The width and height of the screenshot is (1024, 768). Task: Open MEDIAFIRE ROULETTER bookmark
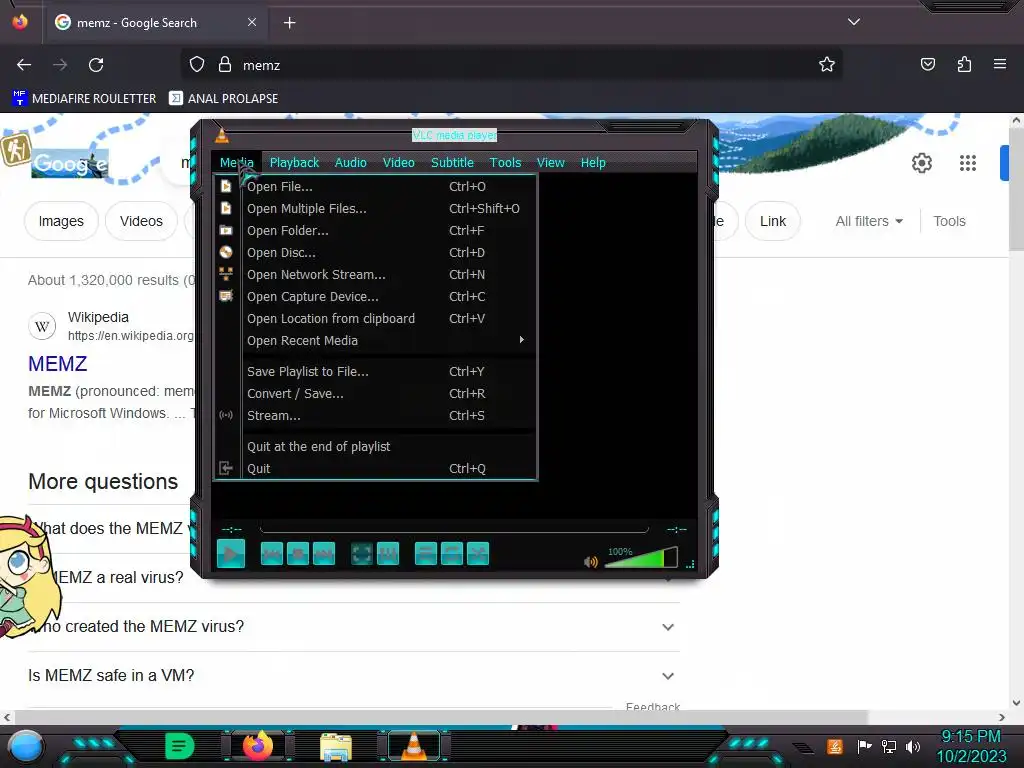(x=84, y=99)
